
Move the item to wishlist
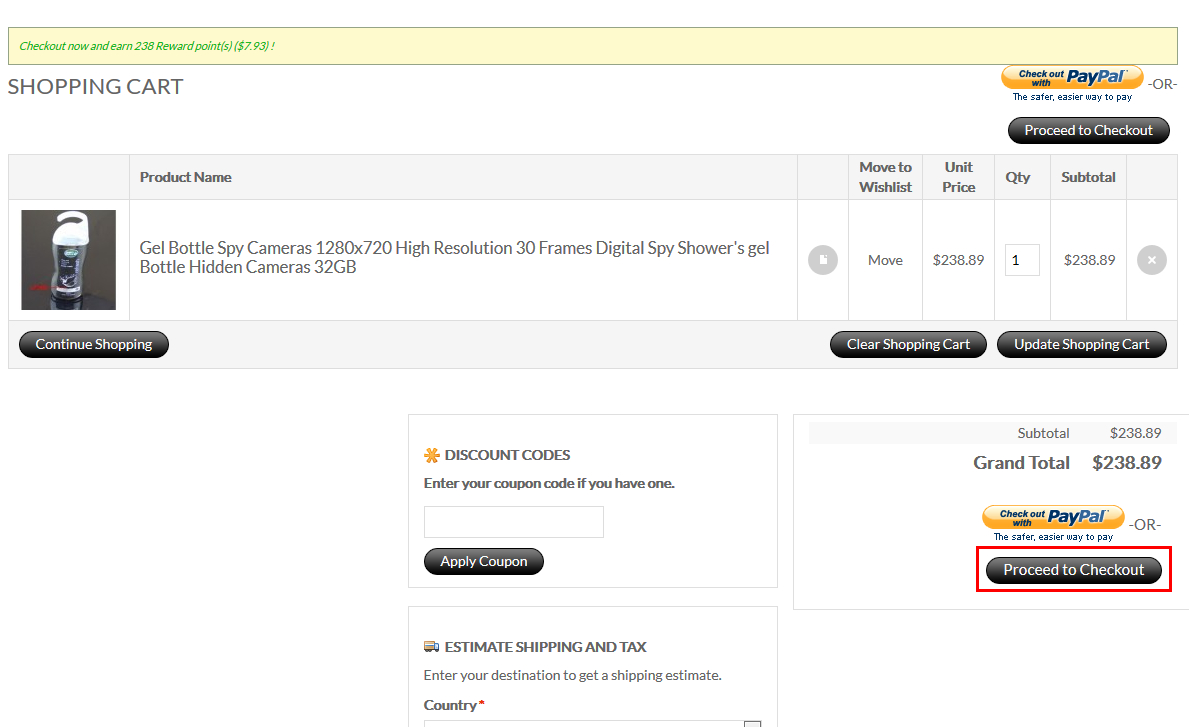coord(885,260)
